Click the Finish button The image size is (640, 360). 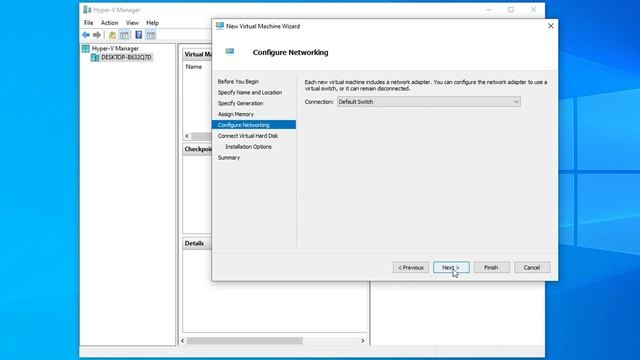click(x=491, y=267)
